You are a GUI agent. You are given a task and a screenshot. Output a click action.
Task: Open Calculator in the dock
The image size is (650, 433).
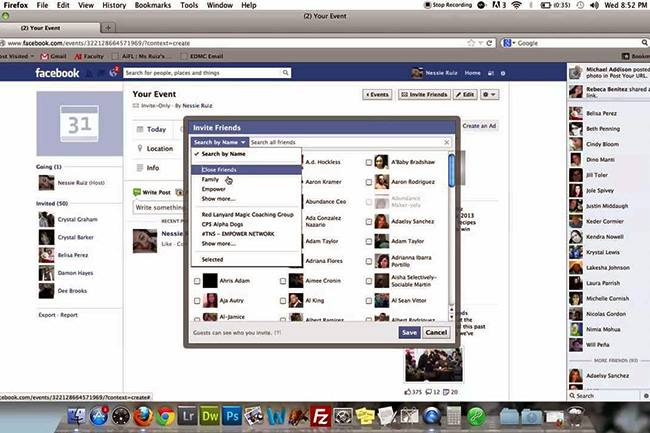(454, 416)
